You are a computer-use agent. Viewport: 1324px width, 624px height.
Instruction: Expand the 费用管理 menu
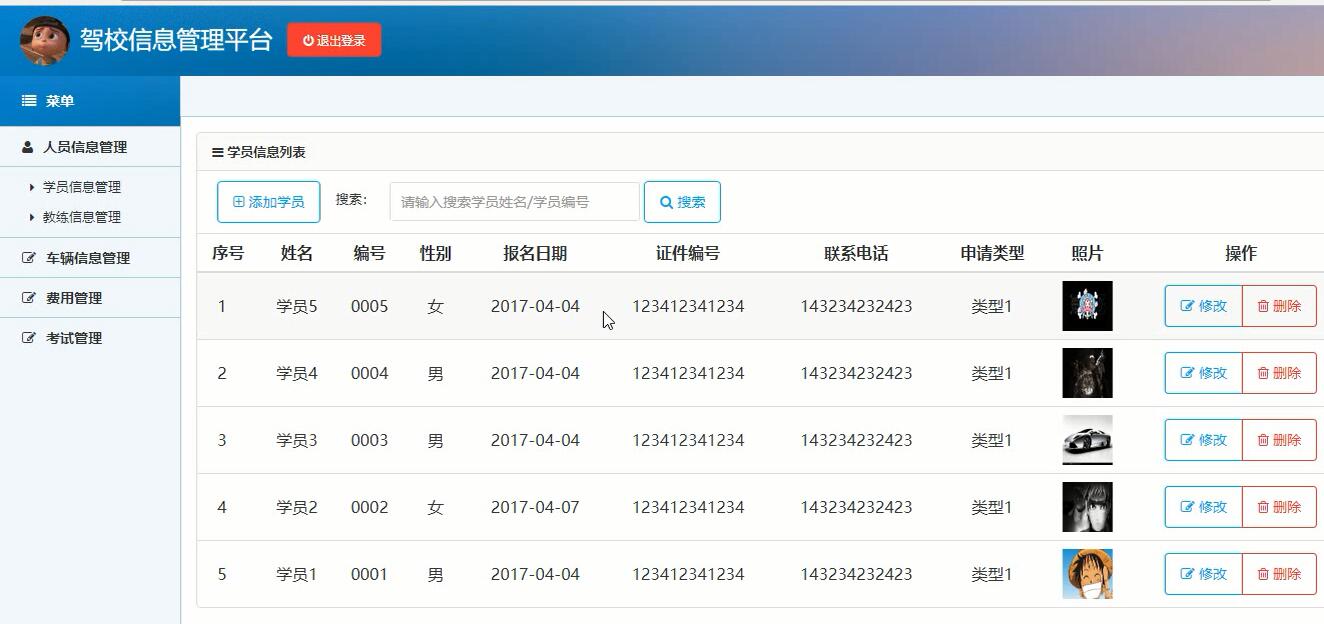coord(73,298)
